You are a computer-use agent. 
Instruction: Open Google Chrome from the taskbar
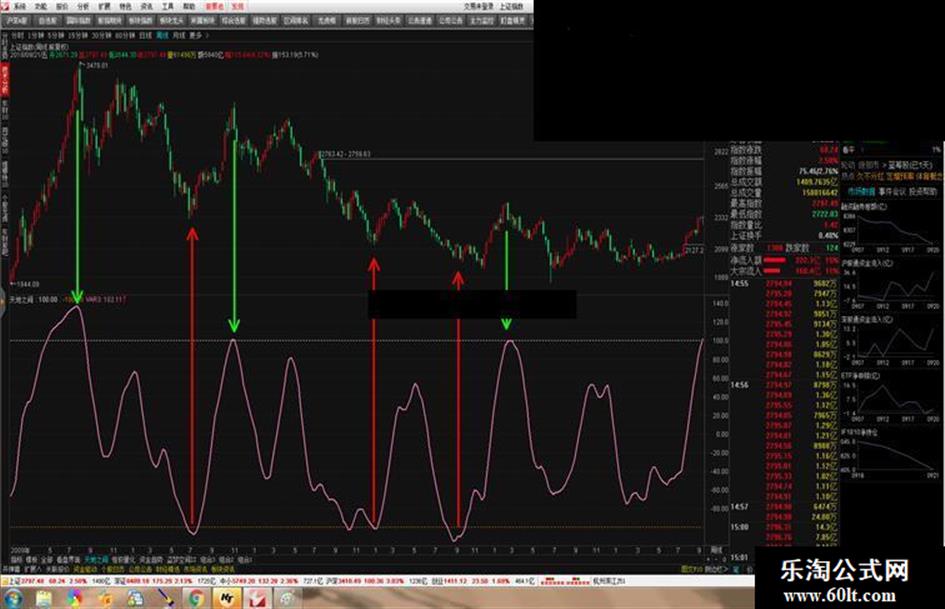[196, 598]
